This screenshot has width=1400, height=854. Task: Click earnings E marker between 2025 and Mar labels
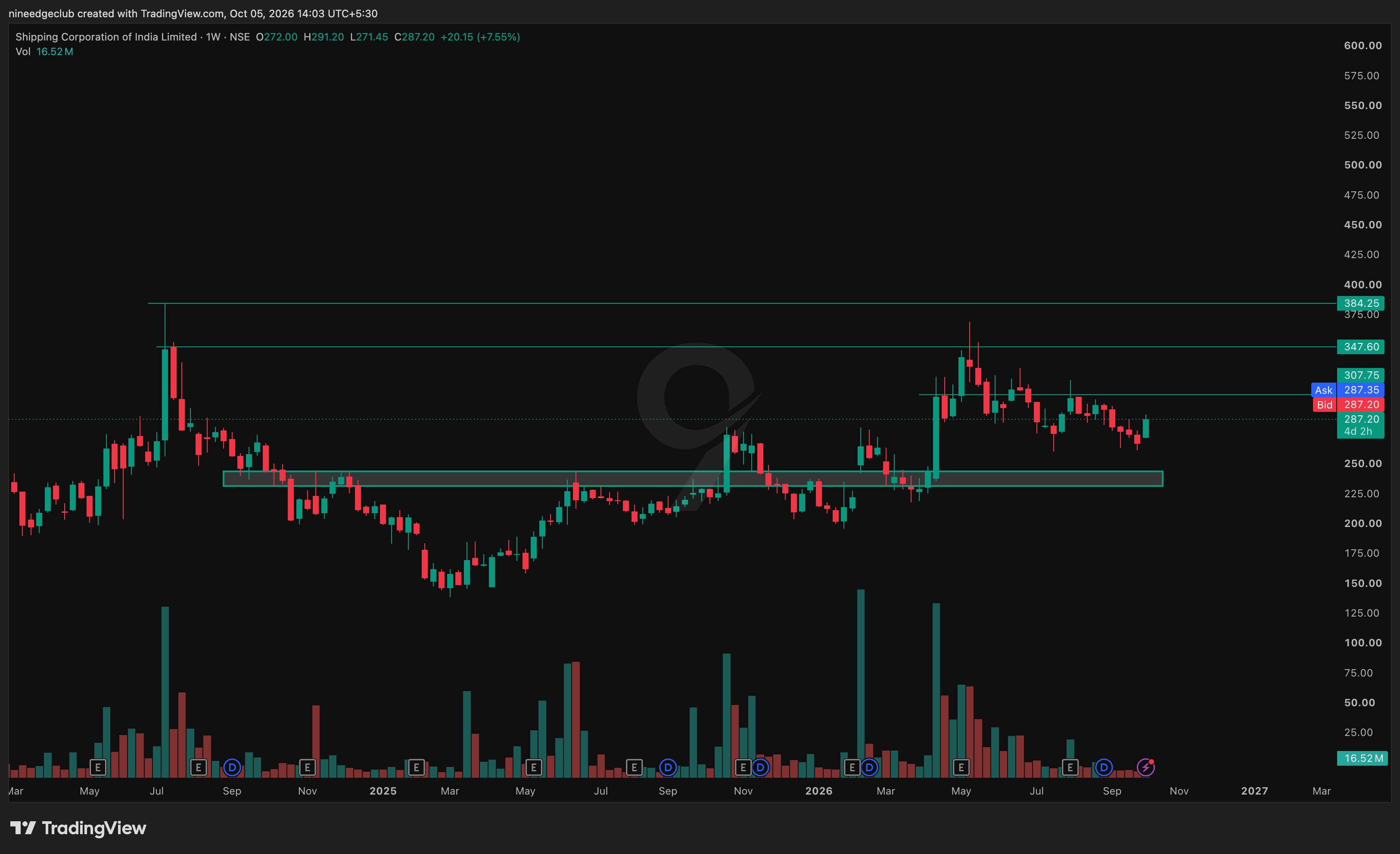417,768
